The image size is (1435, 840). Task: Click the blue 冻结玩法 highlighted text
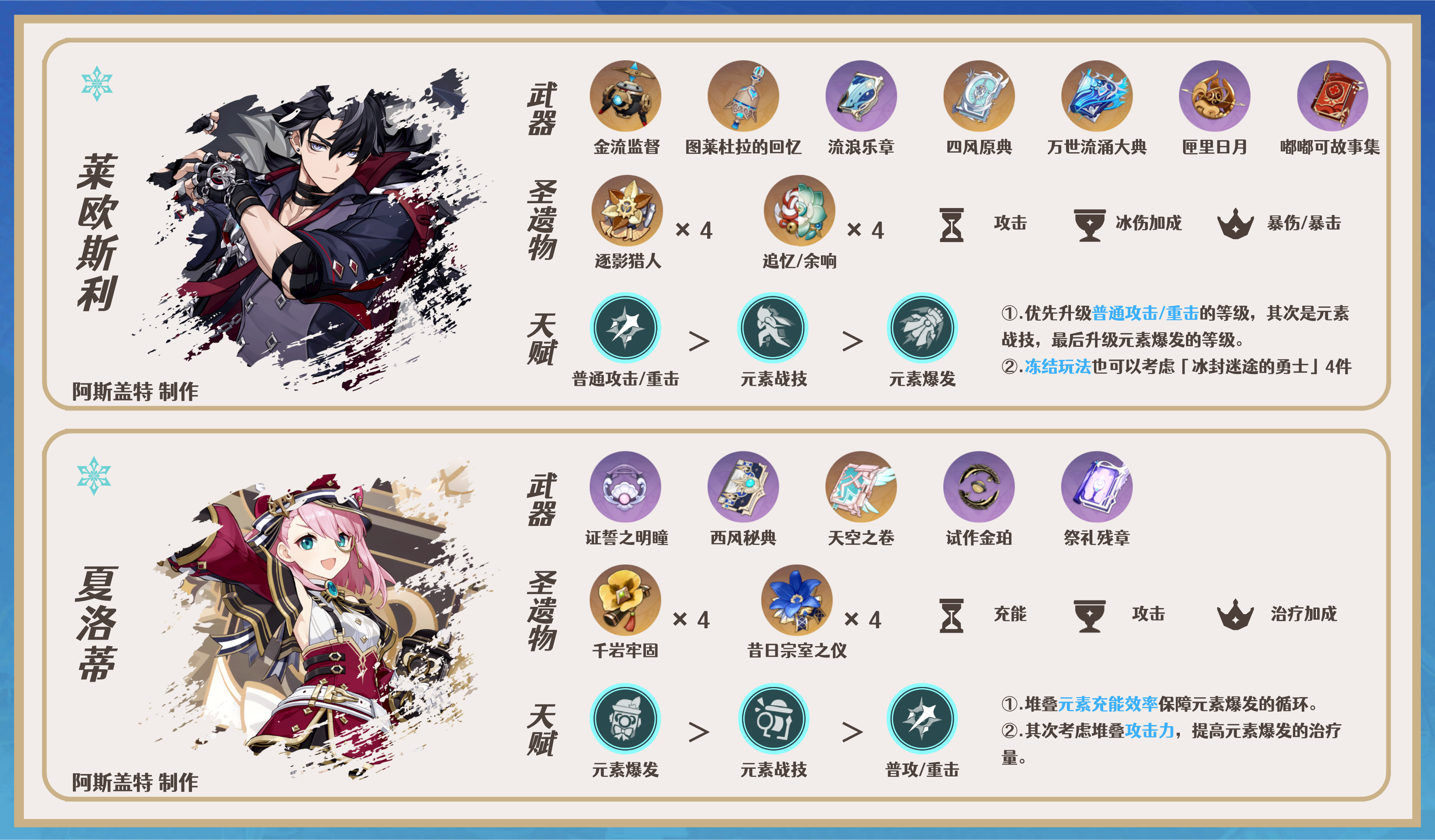coord(1058,366)
